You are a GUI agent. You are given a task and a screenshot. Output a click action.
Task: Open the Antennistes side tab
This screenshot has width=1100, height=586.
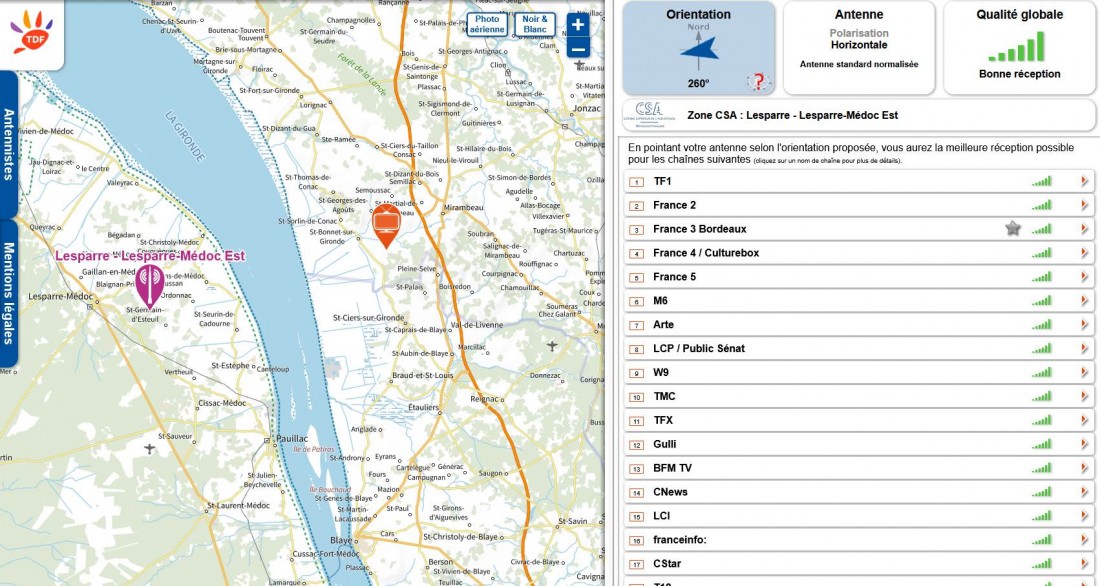(8, 144)
